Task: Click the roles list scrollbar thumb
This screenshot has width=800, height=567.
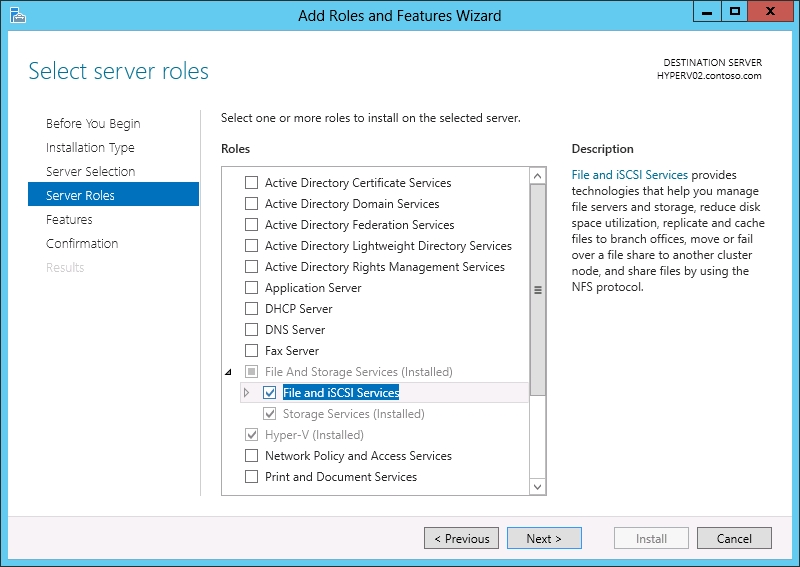Action: click(x=537, y=289)
